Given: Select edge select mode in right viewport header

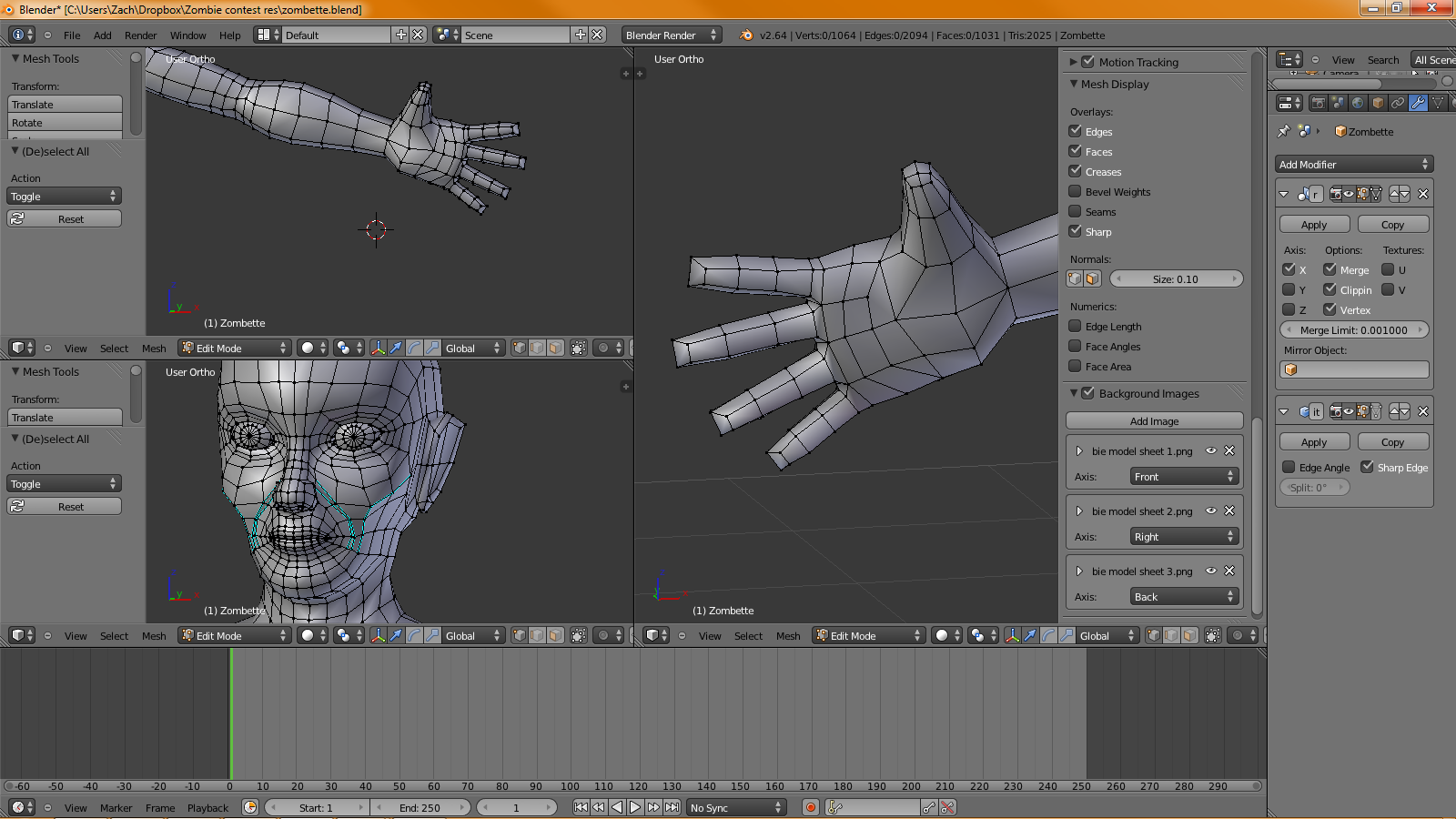Looking at the screenshot, I should coord(1171,635).
